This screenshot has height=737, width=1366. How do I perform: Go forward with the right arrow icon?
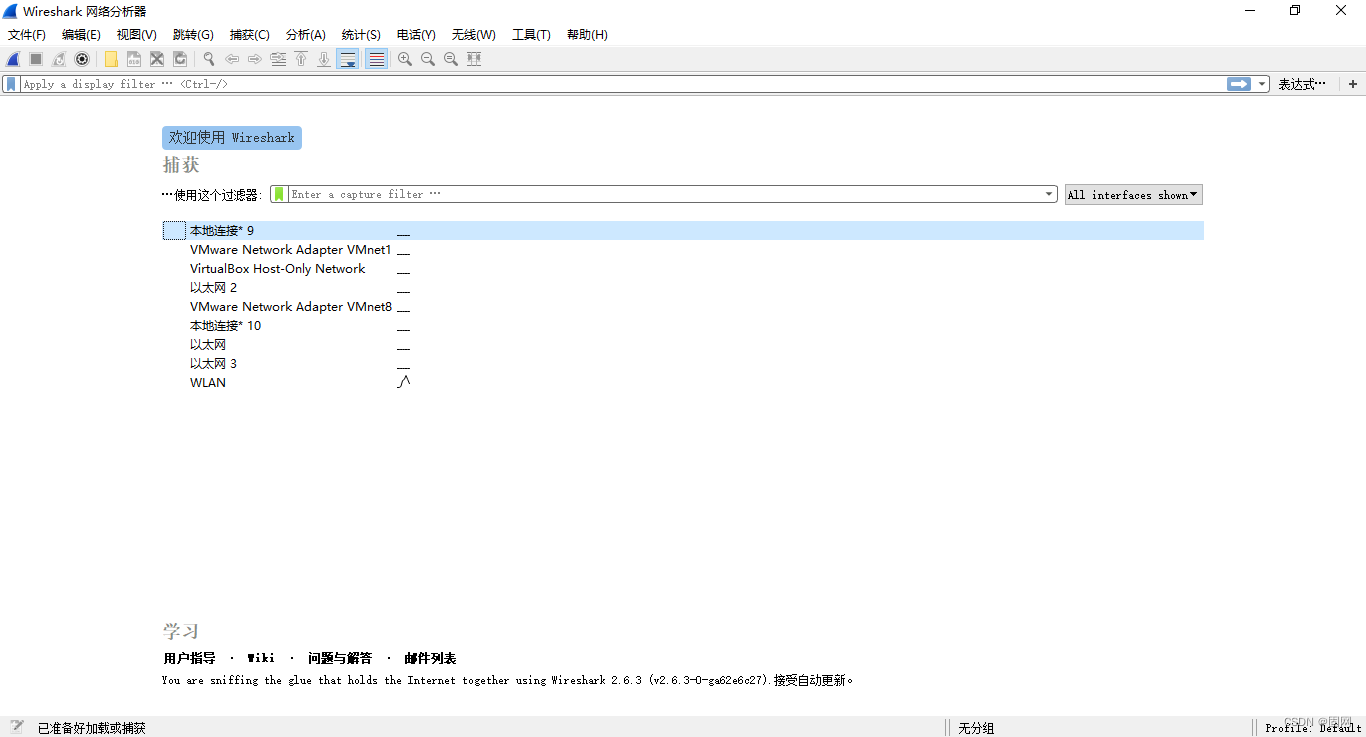255,59
